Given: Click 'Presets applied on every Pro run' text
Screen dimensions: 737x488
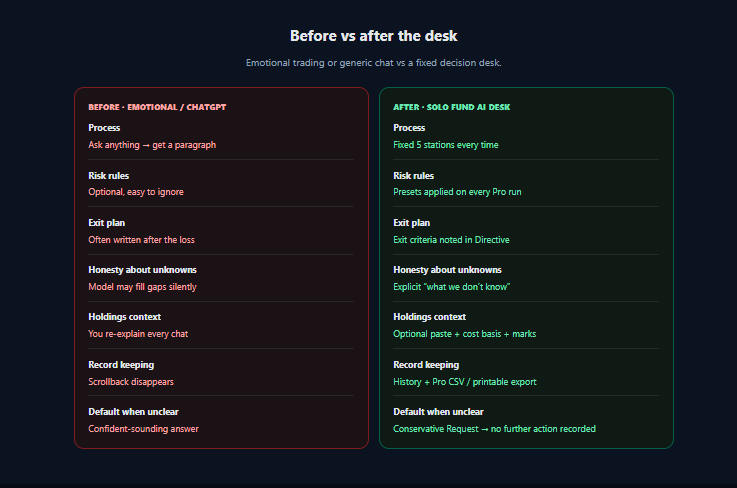Looking at the screenshot, I should tap(457, 192).
